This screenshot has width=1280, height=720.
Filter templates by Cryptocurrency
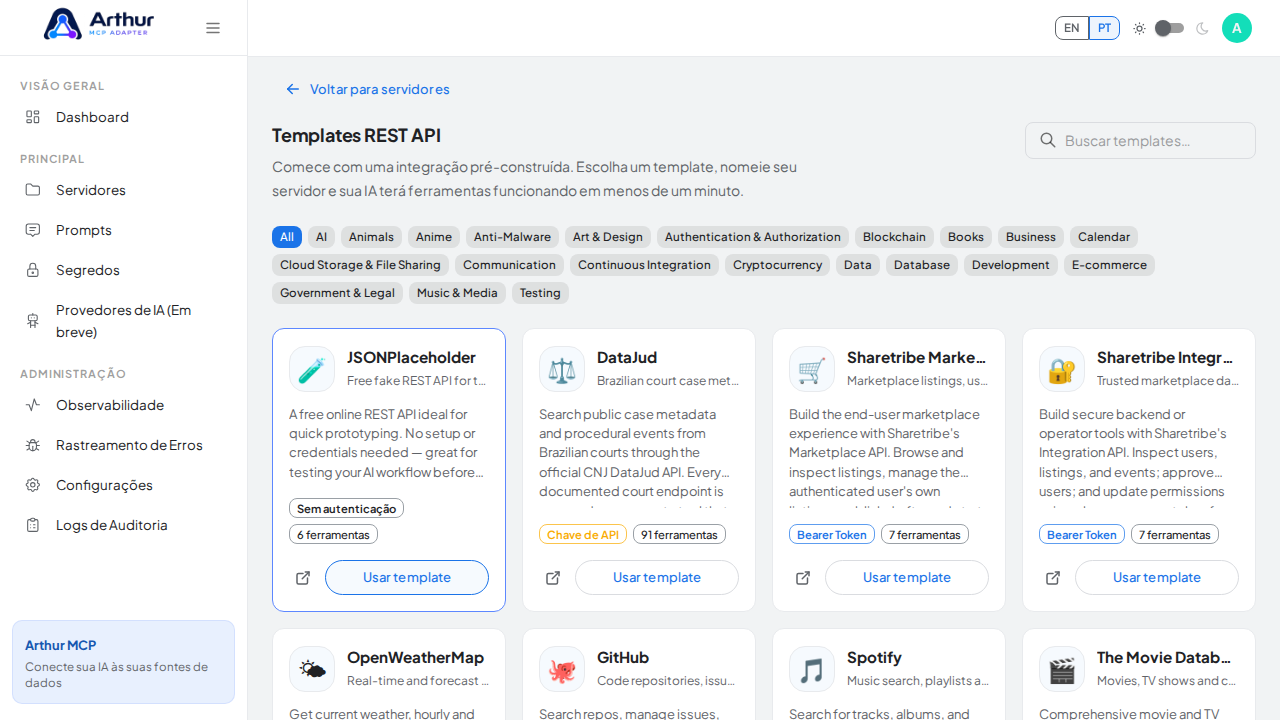click(777, 265)
